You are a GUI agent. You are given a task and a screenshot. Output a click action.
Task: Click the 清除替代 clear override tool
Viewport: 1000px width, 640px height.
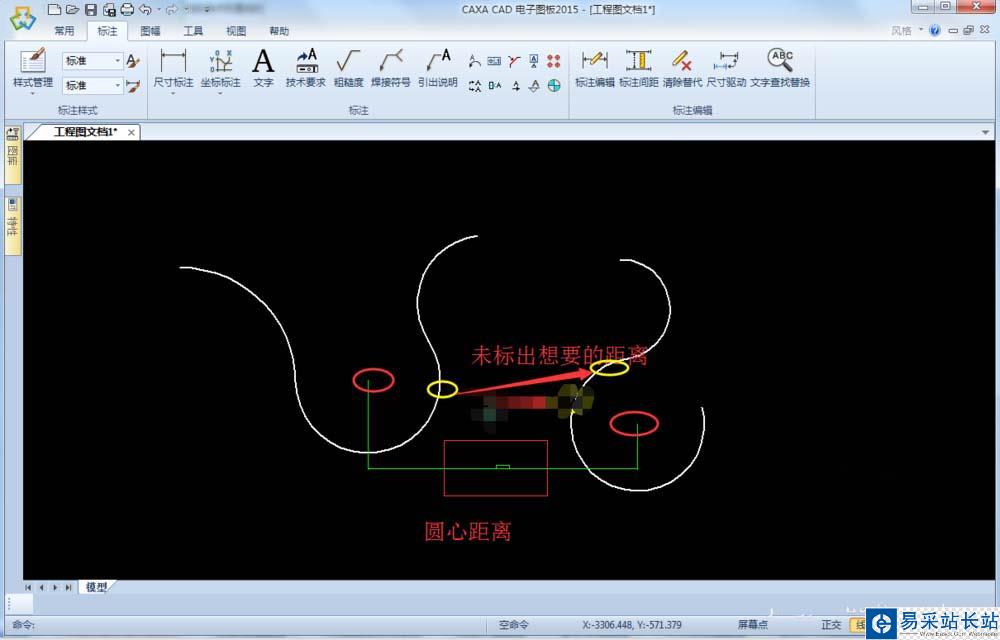pos(682,68)
